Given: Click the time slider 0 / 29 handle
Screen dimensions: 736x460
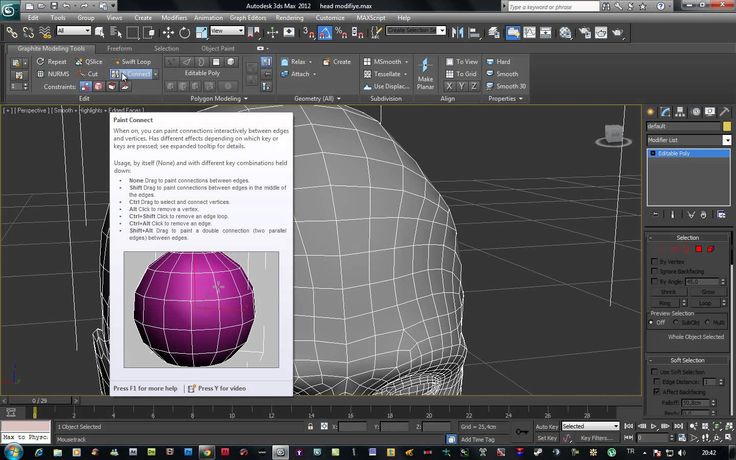Looking at the screenshot, I should pos(39,400).
